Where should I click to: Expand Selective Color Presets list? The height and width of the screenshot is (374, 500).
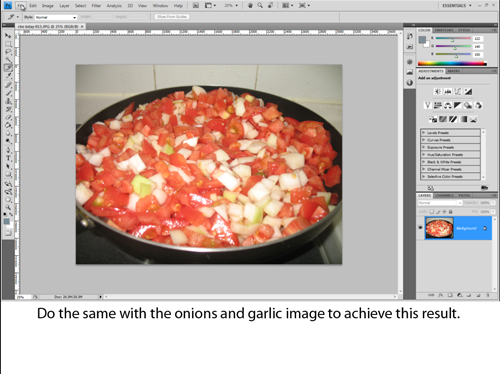pyautogui.click(x=424, y=177)
